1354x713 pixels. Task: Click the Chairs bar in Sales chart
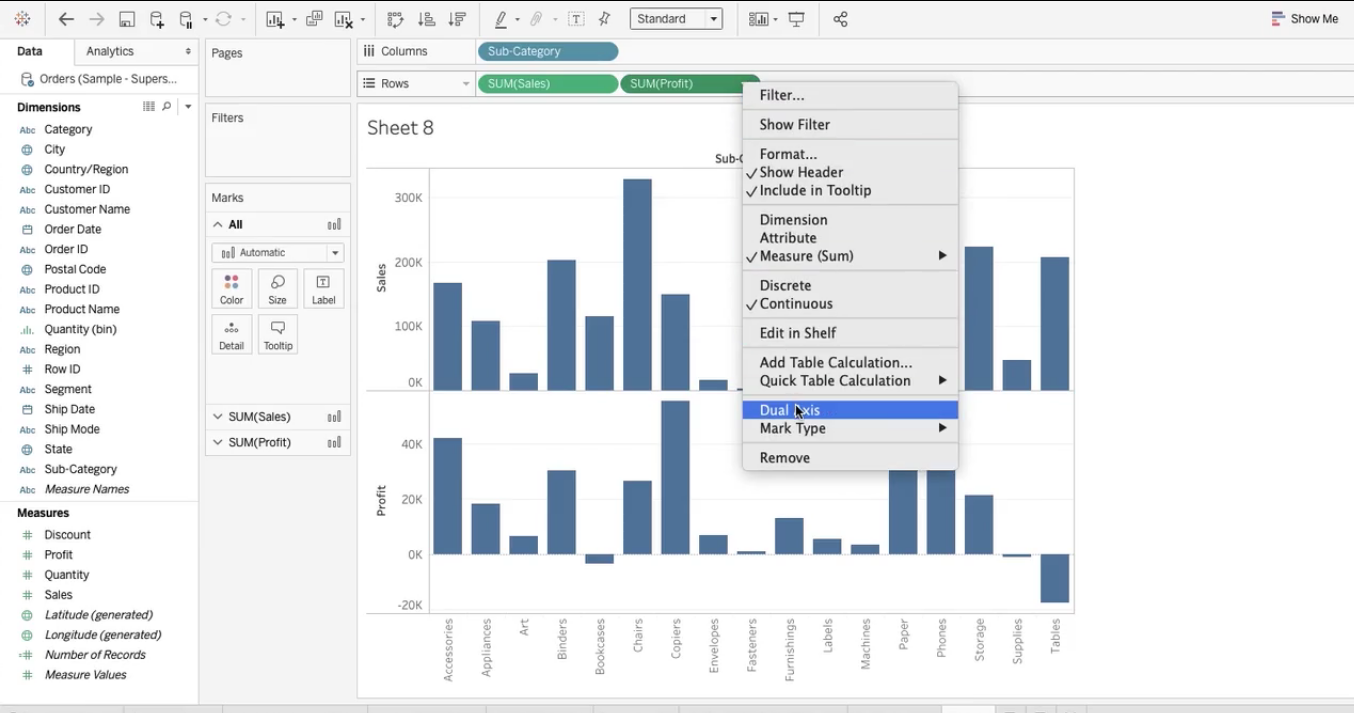tap(637, 285)
